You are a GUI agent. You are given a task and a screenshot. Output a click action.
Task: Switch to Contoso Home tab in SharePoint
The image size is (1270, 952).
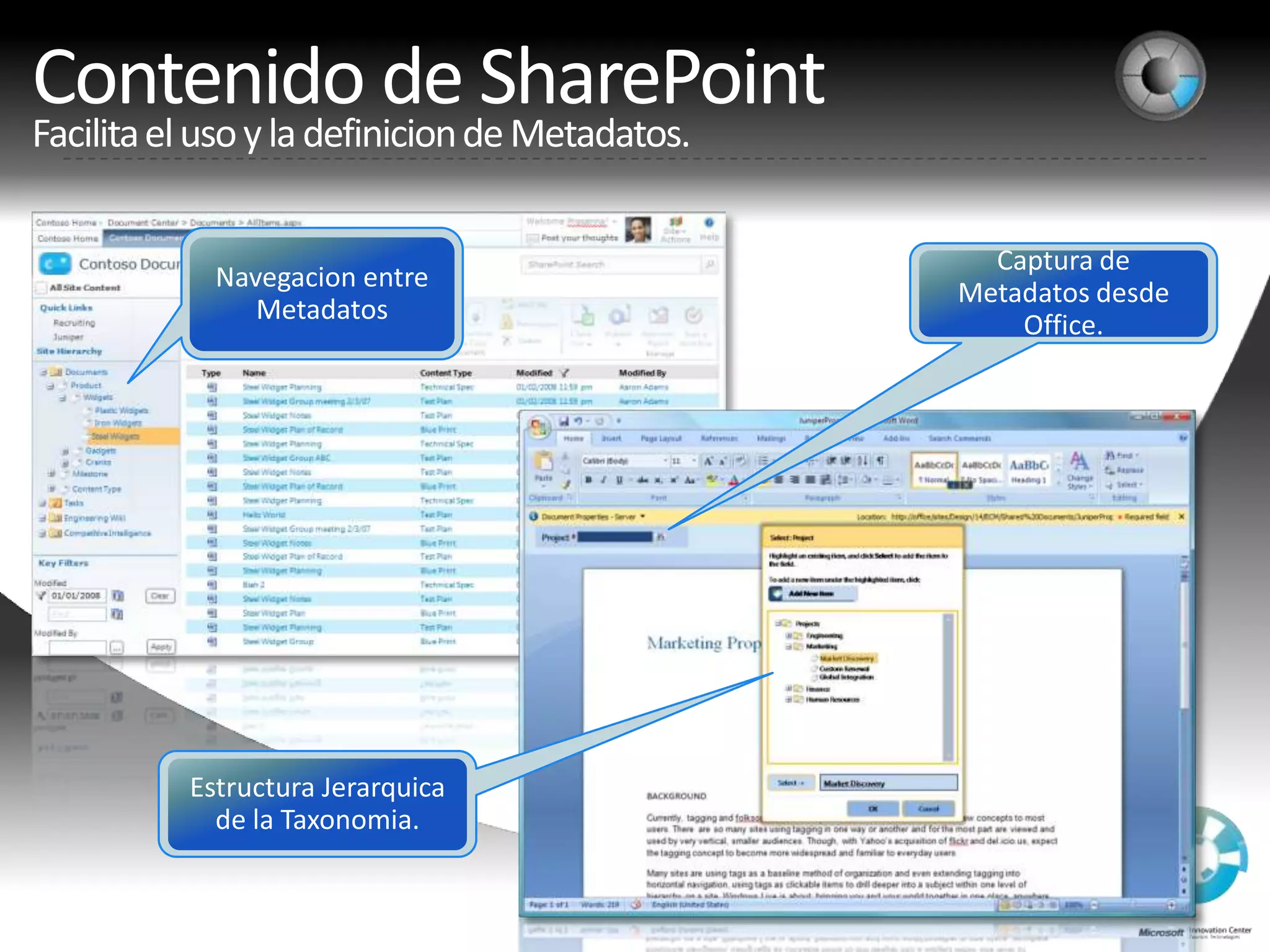tap(68, 239)
